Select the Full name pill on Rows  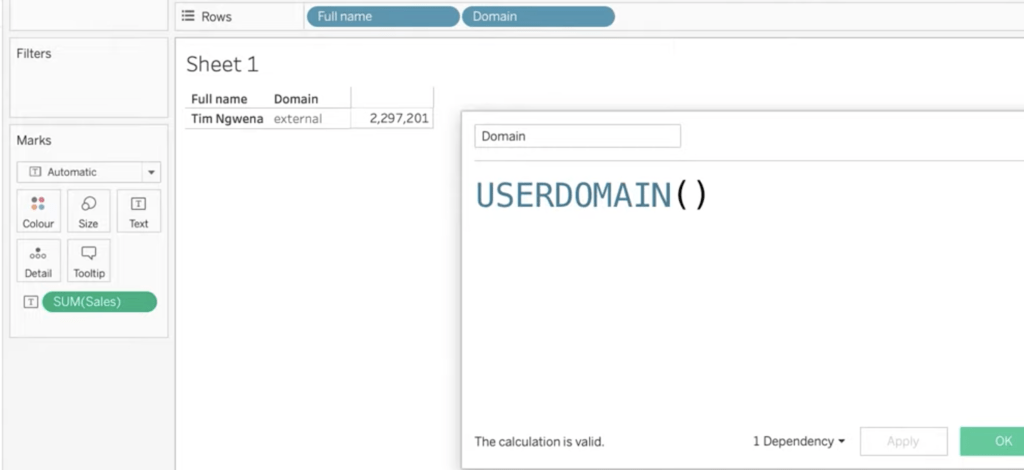click(382, 16)
